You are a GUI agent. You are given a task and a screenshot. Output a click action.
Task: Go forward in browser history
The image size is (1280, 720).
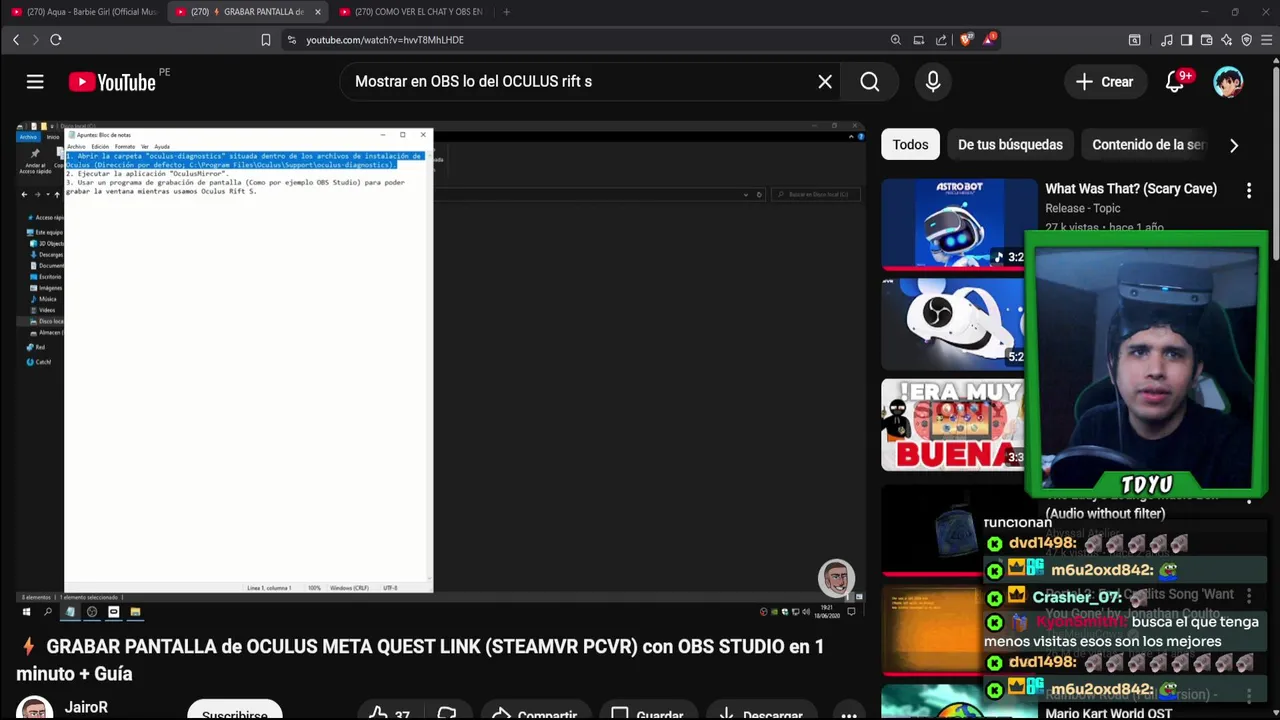tap(35, 40)
